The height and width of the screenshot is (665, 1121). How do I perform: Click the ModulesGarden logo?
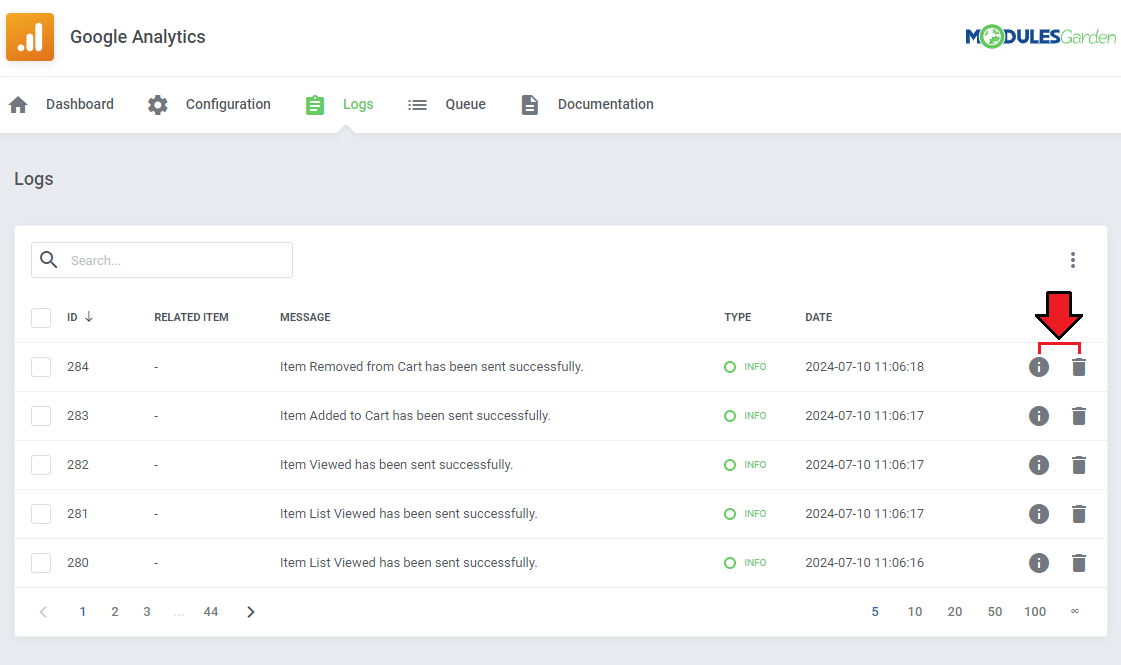(1040, 36)
